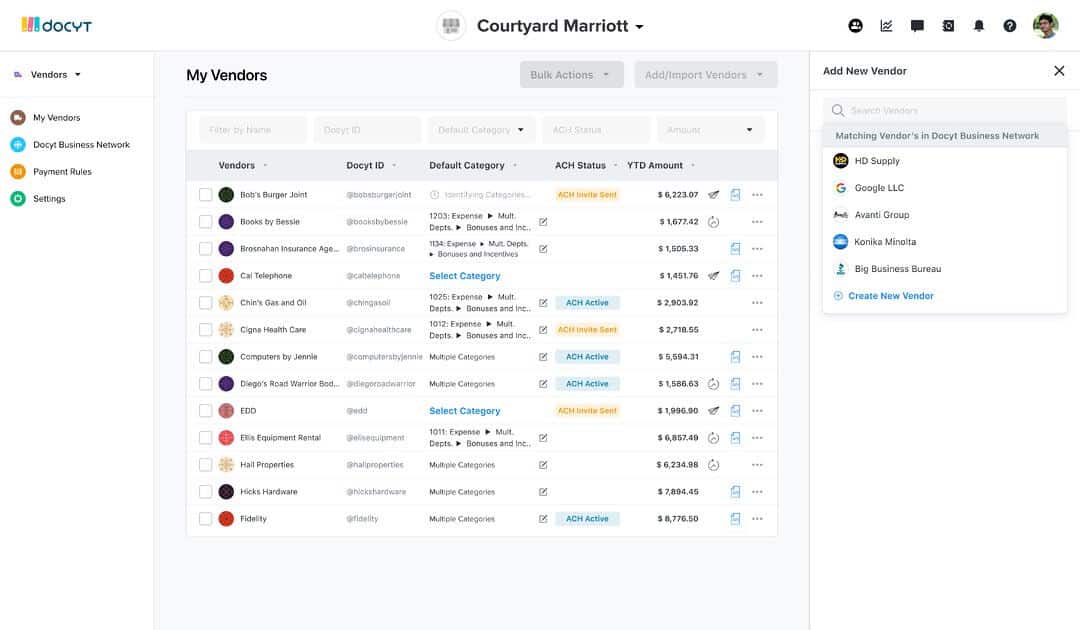Select the Brosnahan Insurance row checkbox
The image size is (1080, 630).
pyautogui.click(x=205, y=249)
